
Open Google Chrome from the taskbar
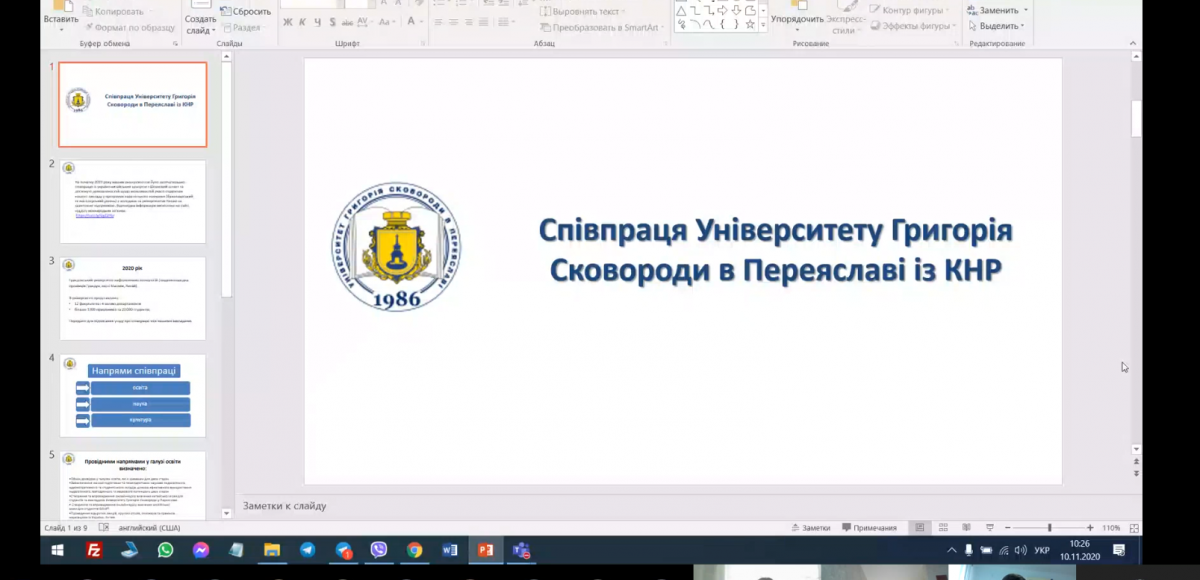(414, 550)
